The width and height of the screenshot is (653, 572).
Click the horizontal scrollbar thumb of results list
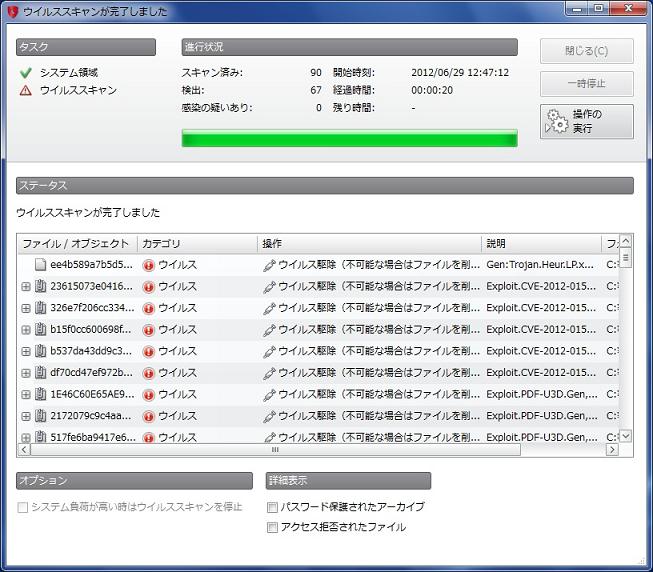tap(276, 450)
